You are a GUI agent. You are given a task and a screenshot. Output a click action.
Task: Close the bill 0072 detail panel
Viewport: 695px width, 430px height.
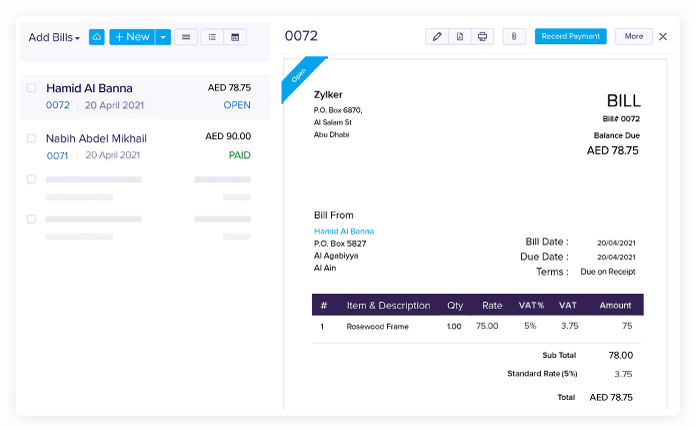(663, 36)
